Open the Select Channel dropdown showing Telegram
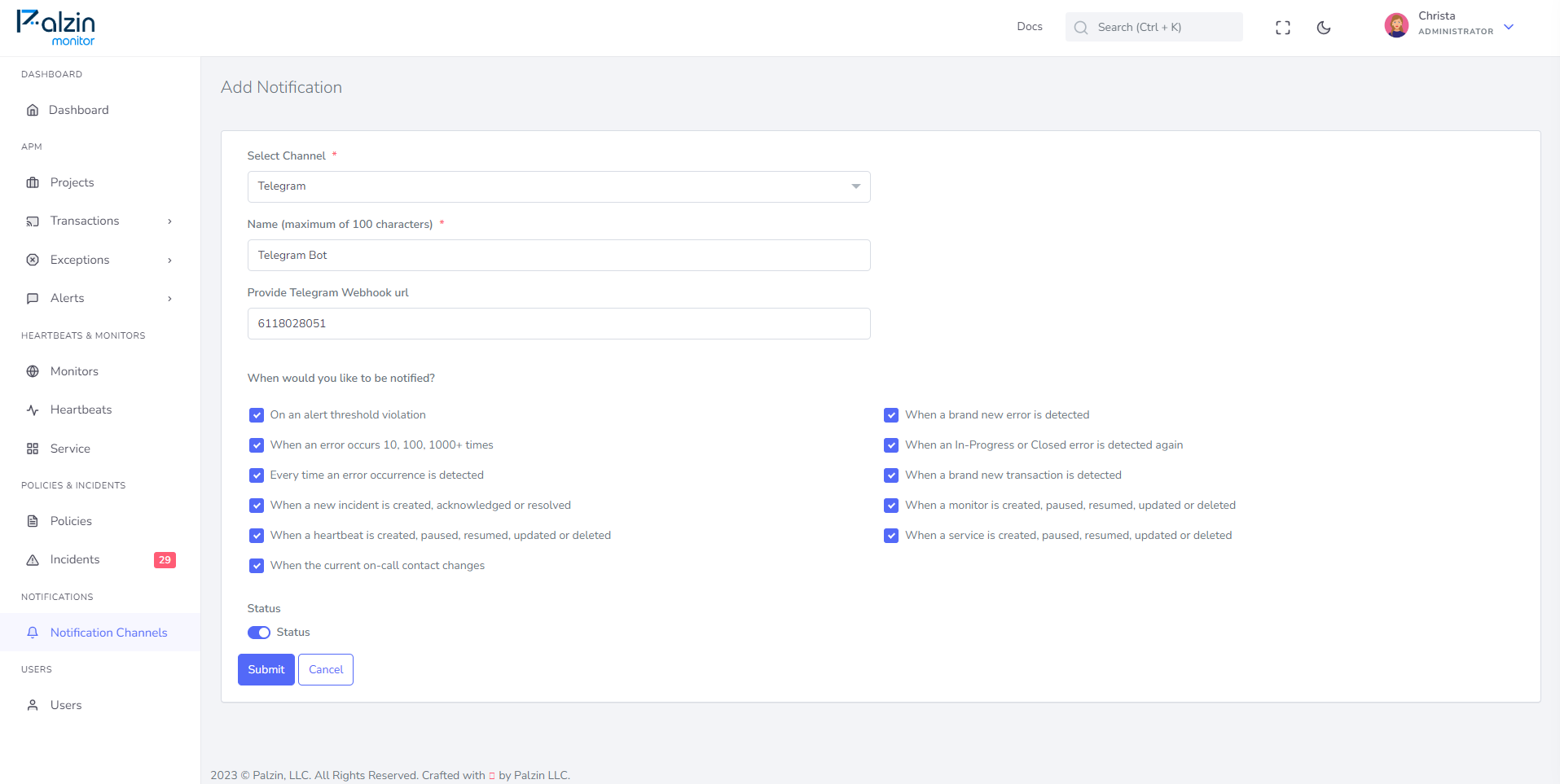The width and height of the screenshot is (1560, 784). pos(559,186)
